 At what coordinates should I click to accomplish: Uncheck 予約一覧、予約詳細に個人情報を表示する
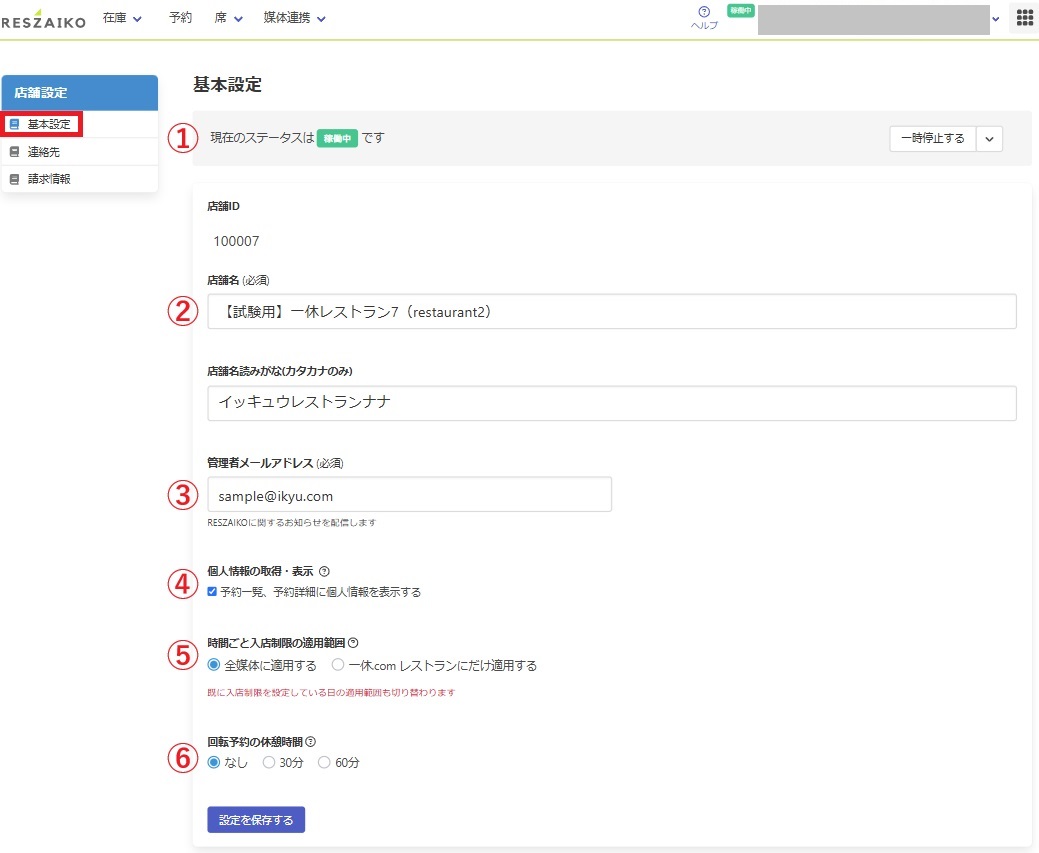click(211, 591)
